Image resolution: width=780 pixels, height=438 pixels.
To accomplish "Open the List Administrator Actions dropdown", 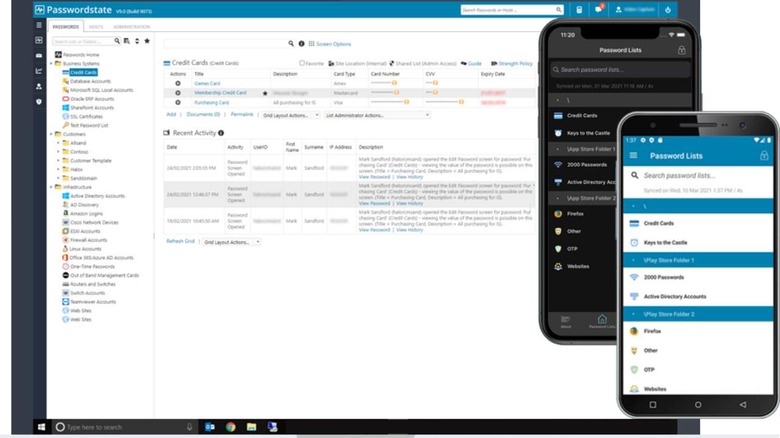I will pyautogui.click(x=377, y=115).
